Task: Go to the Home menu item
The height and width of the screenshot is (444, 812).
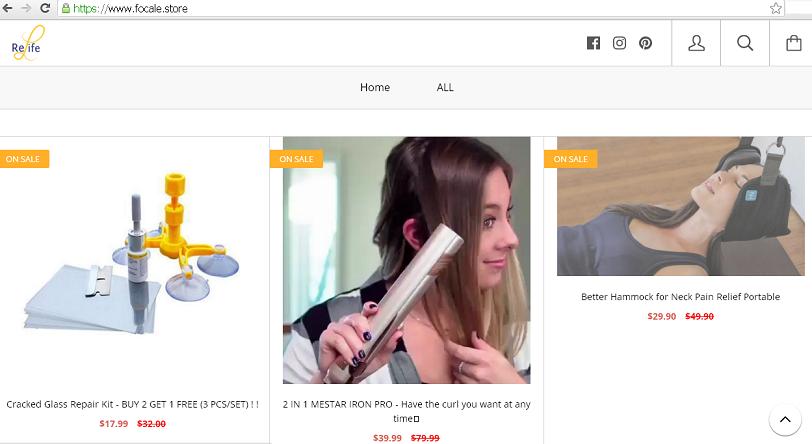Action: click(x=375, y=87)
